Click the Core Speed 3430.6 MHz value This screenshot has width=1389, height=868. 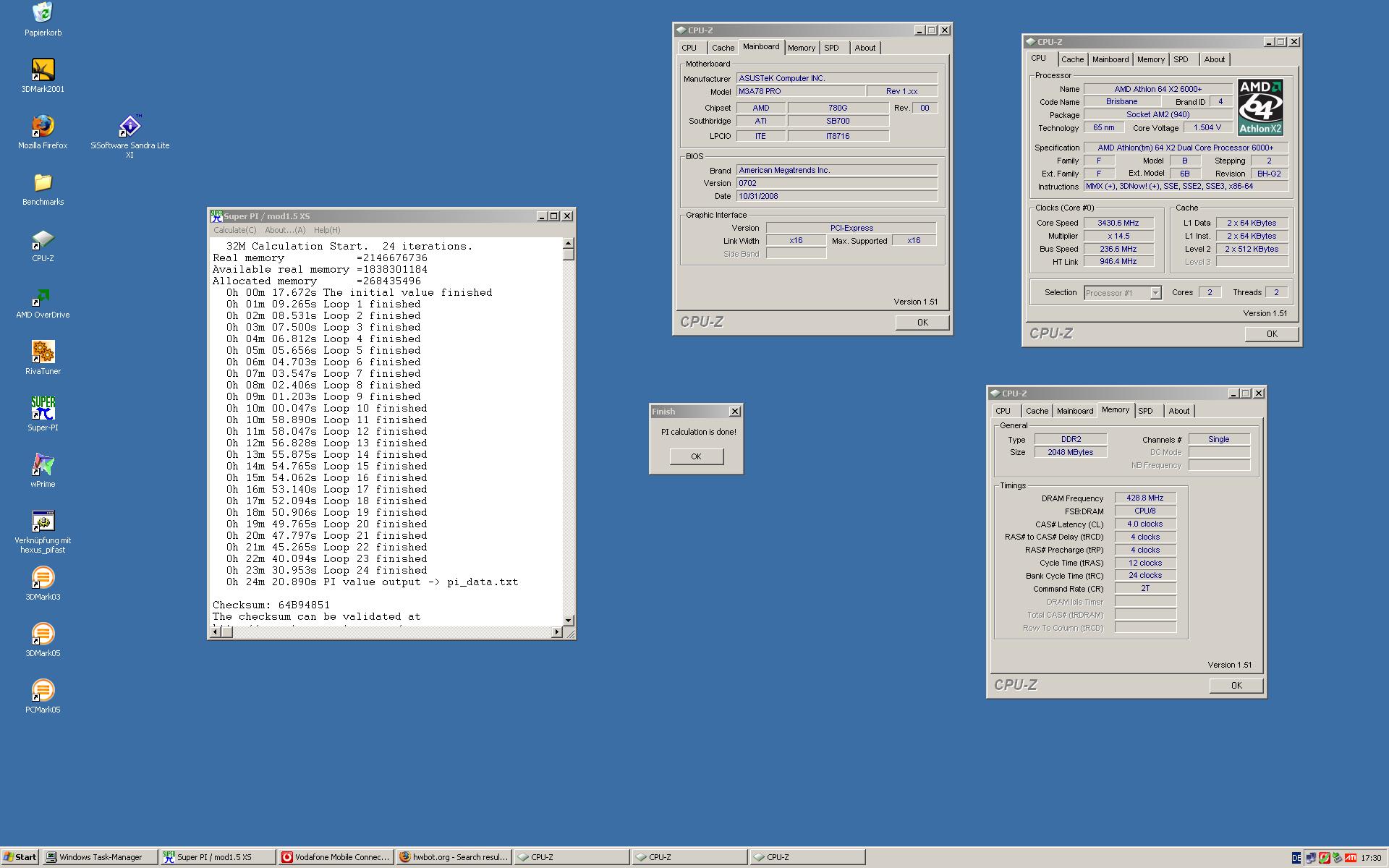(x=1118, y=223)
